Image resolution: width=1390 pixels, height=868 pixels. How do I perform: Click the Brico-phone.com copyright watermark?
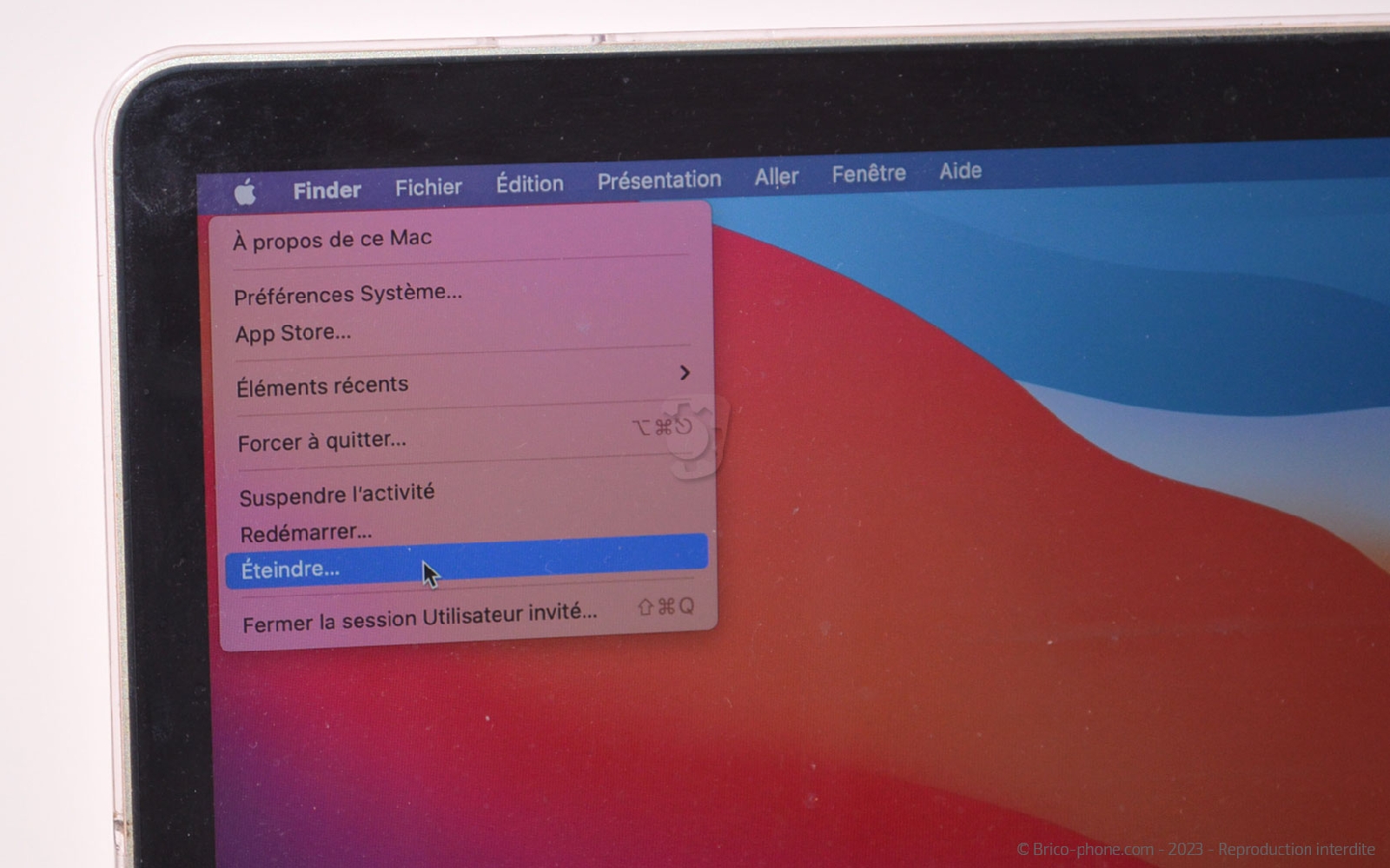click(1195, 849)
